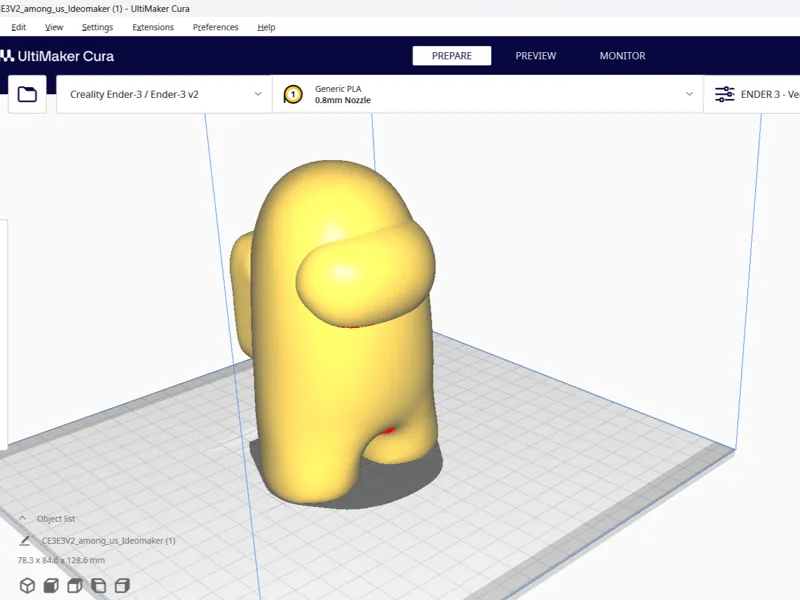This screenshot has height=600, width=800.
Task: Open the ENDER 3 profile settings panel
Action: (x=752, y=94)
